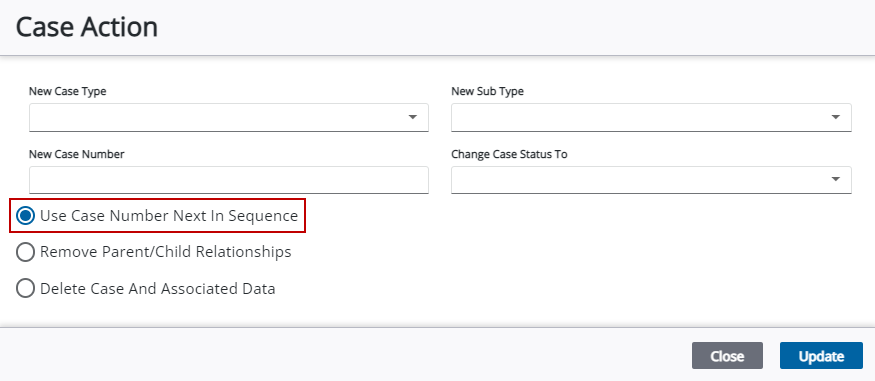This screenshot has height=381, width=875.
Task: Click the Update button
Action: 821,356
